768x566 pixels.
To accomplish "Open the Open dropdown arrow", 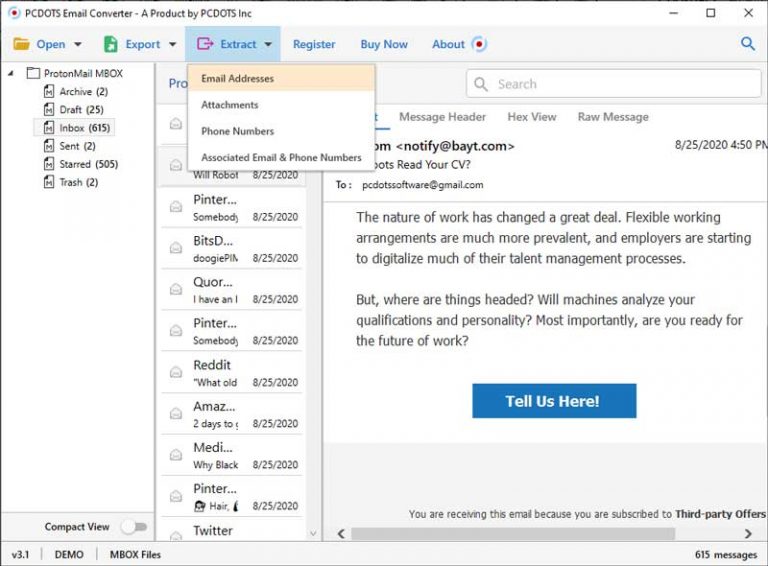I will (x=78, y=45).
